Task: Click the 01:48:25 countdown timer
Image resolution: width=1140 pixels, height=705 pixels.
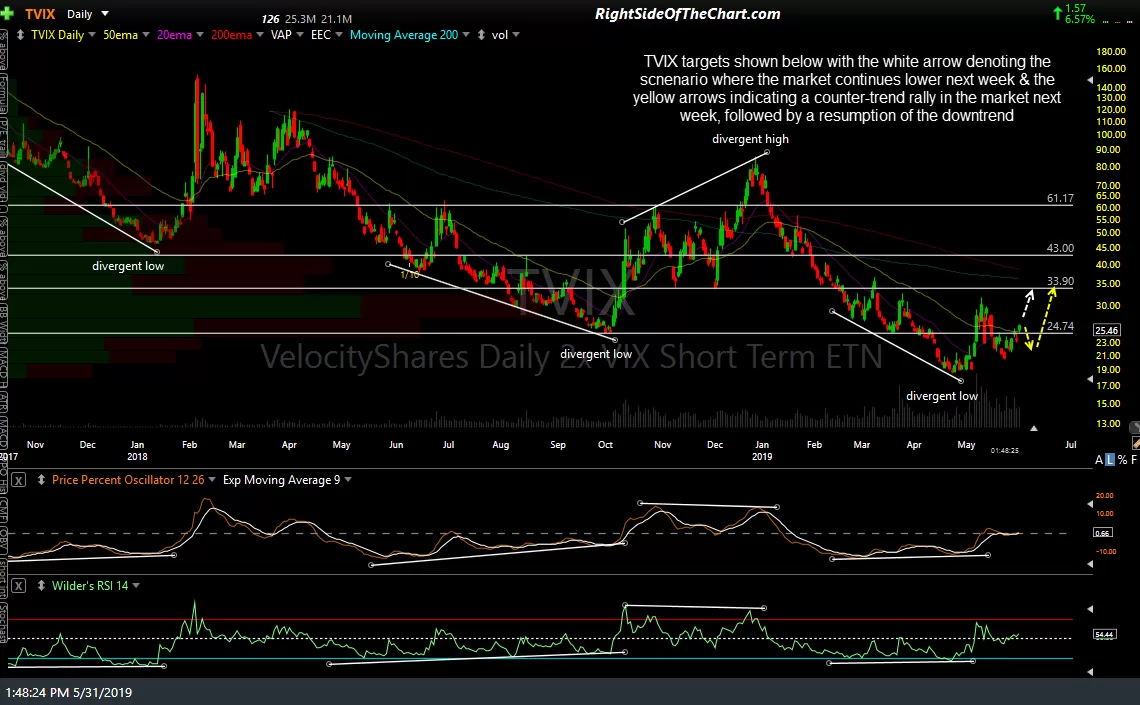Action: (1005, 451)
